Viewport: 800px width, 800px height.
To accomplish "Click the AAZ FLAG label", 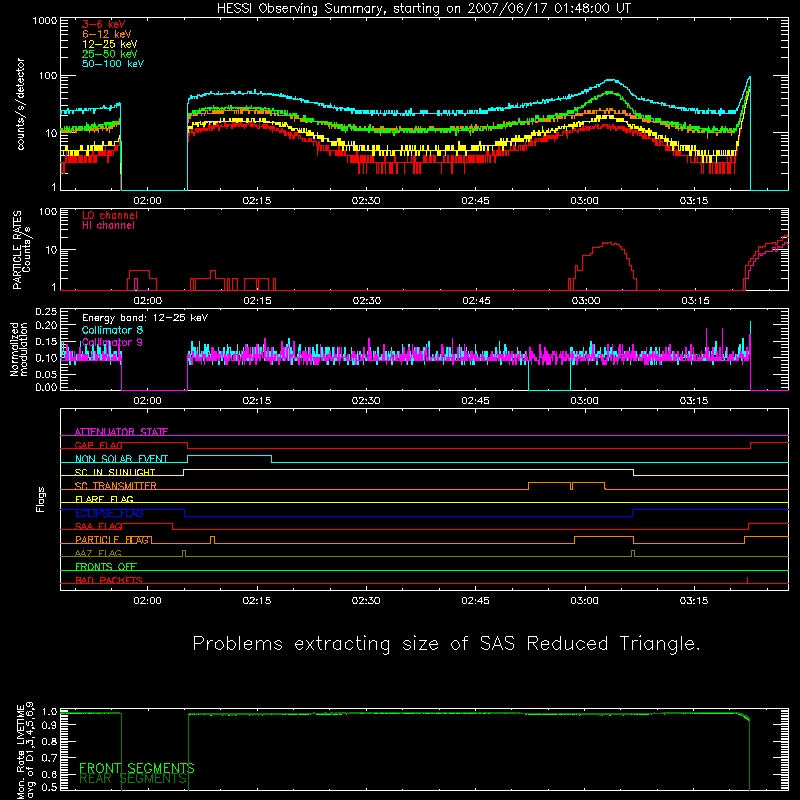I will pos(98,554).
